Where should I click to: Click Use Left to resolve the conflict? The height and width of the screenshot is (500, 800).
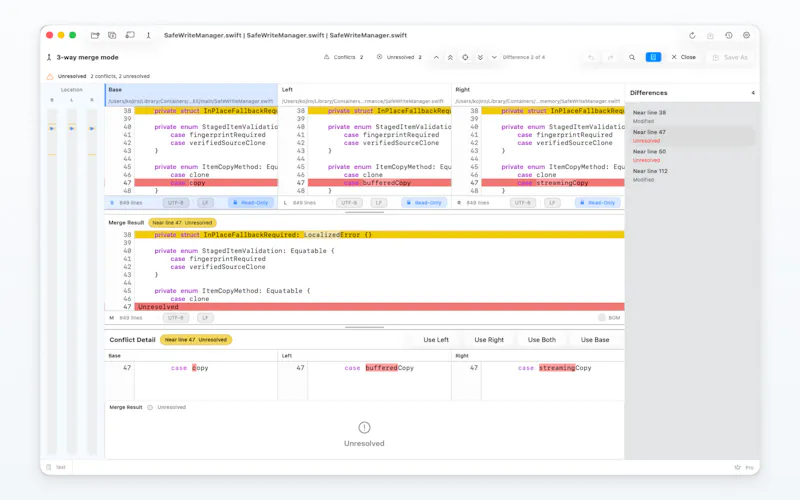(436, 340)
